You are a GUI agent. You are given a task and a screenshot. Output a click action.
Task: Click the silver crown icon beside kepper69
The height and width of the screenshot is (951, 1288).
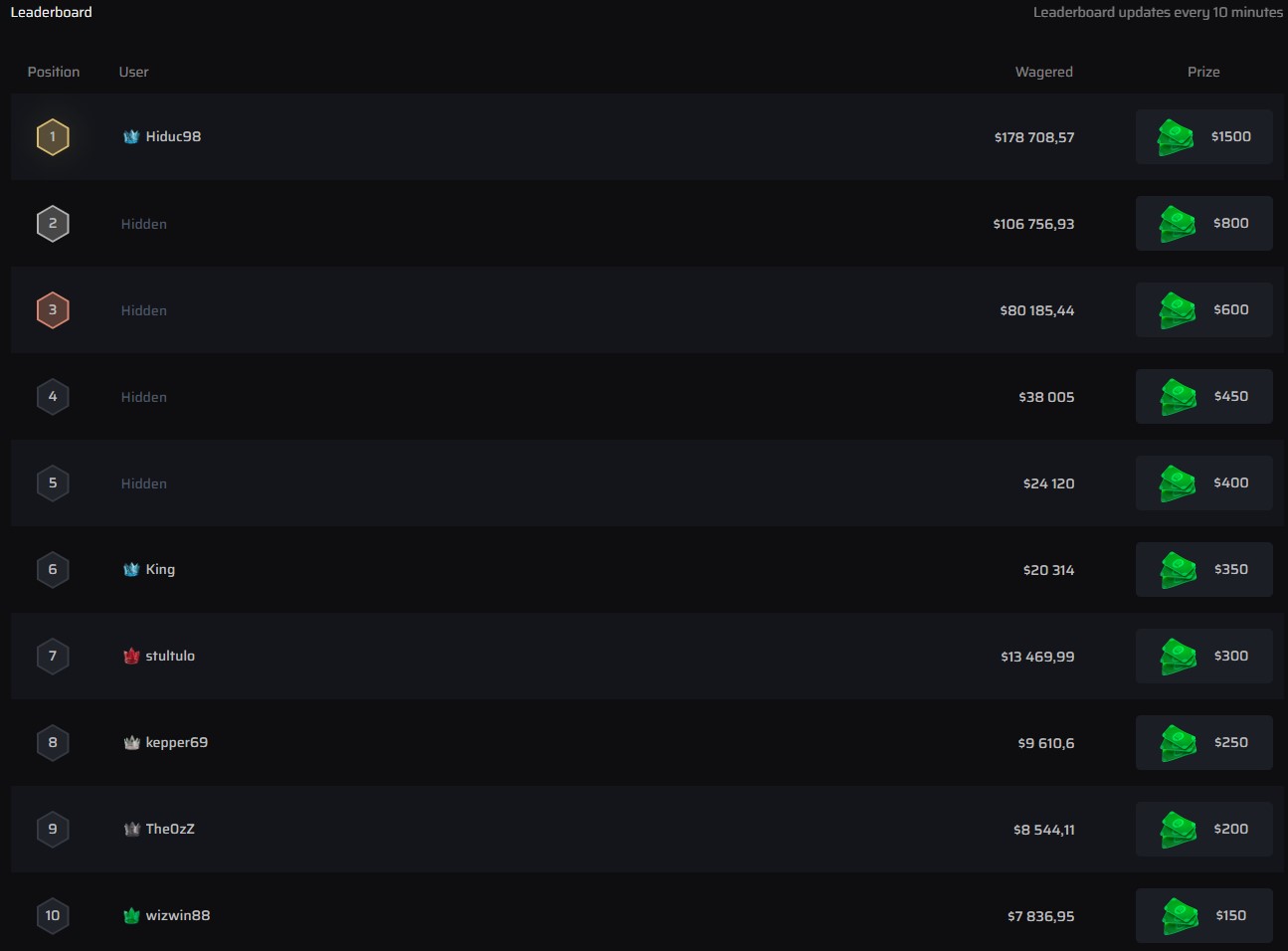pos(131,743)
